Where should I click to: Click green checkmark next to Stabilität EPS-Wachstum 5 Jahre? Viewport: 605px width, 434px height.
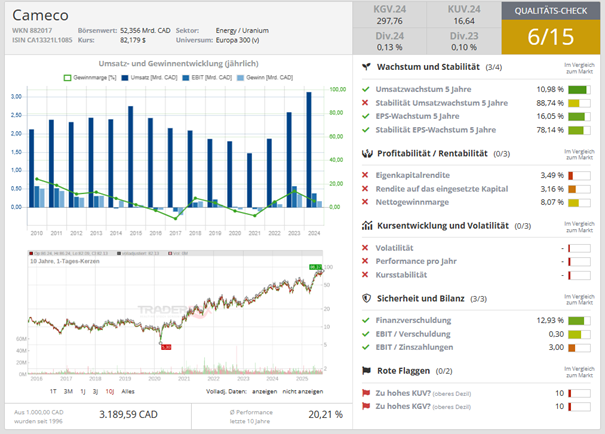[365, 130]
